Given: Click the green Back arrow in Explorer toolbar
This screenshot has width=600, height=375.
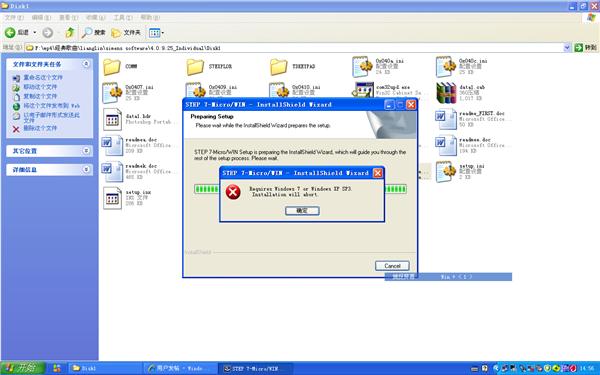Looking at the screenshot, I should pyautogui.click(x=10, y=33).
